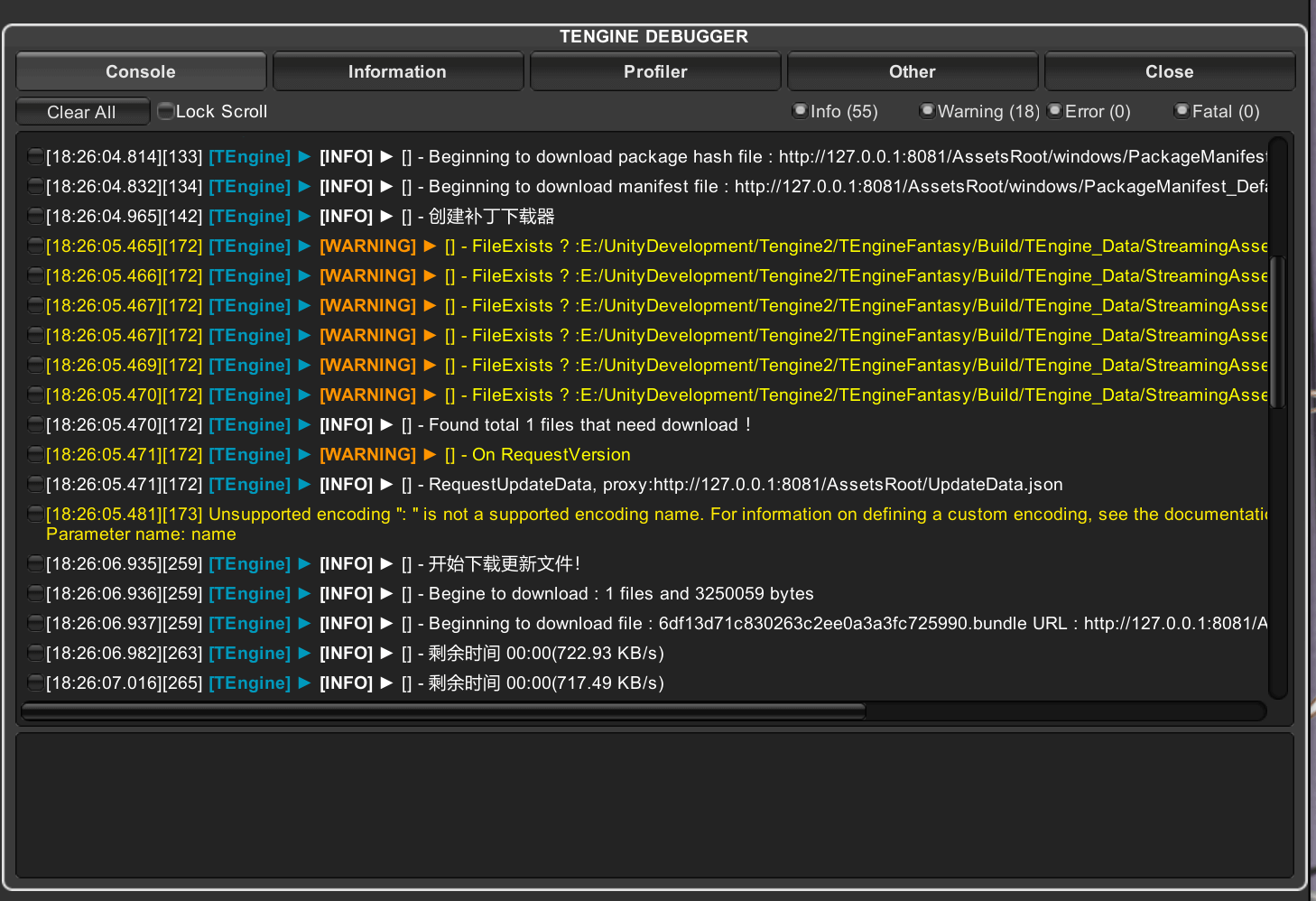The height and width of the screenshot is (901, 1316).
Task: Select the first FileExists warning at 18:26:05.465
Action: pos(632,246)
